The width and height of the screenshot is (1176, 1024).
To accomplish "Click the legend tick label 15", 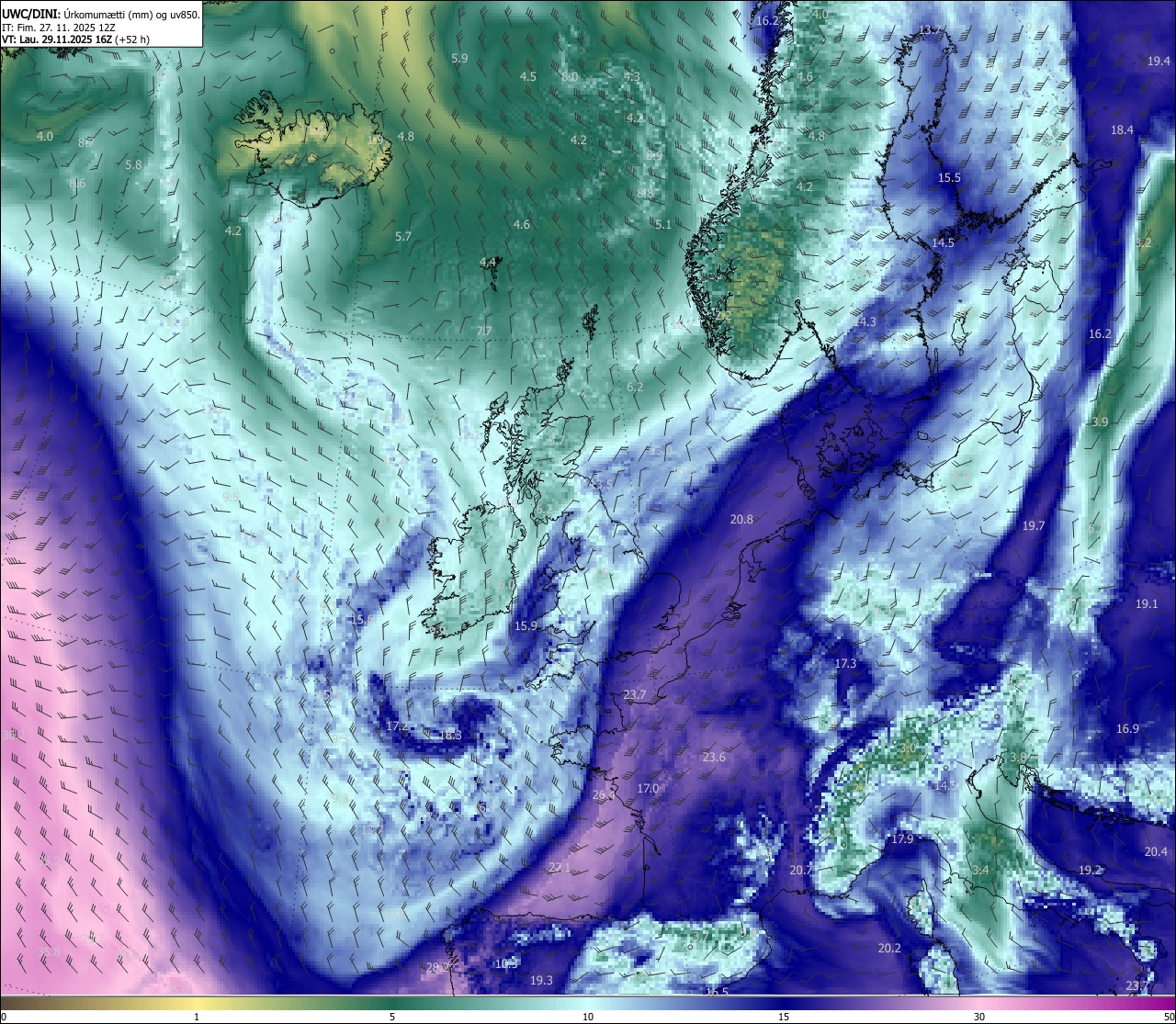I will 784,1017.
